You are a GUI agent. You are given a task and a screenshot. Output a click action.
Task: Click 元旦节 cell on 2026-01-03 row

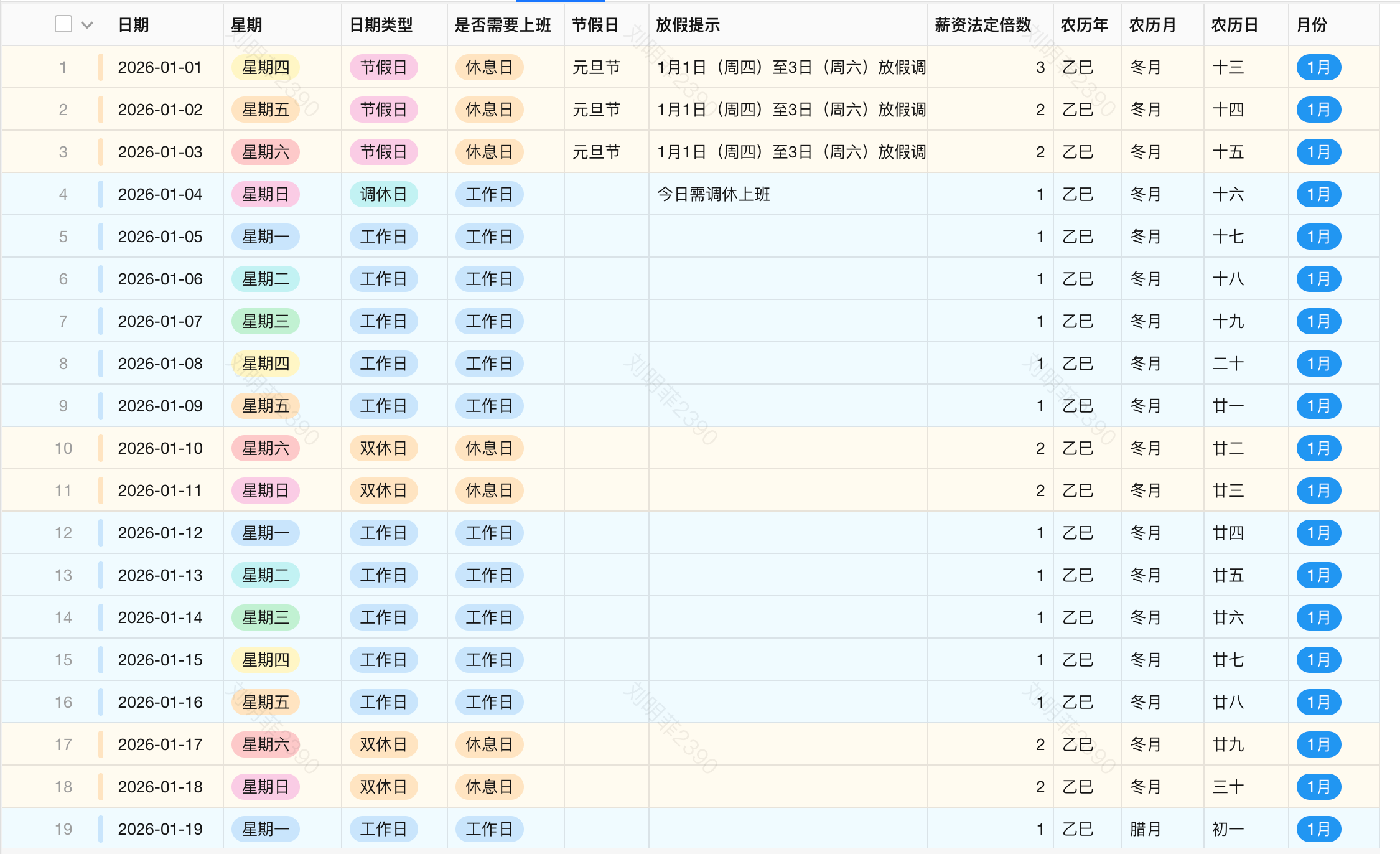(x=596, y=152)
